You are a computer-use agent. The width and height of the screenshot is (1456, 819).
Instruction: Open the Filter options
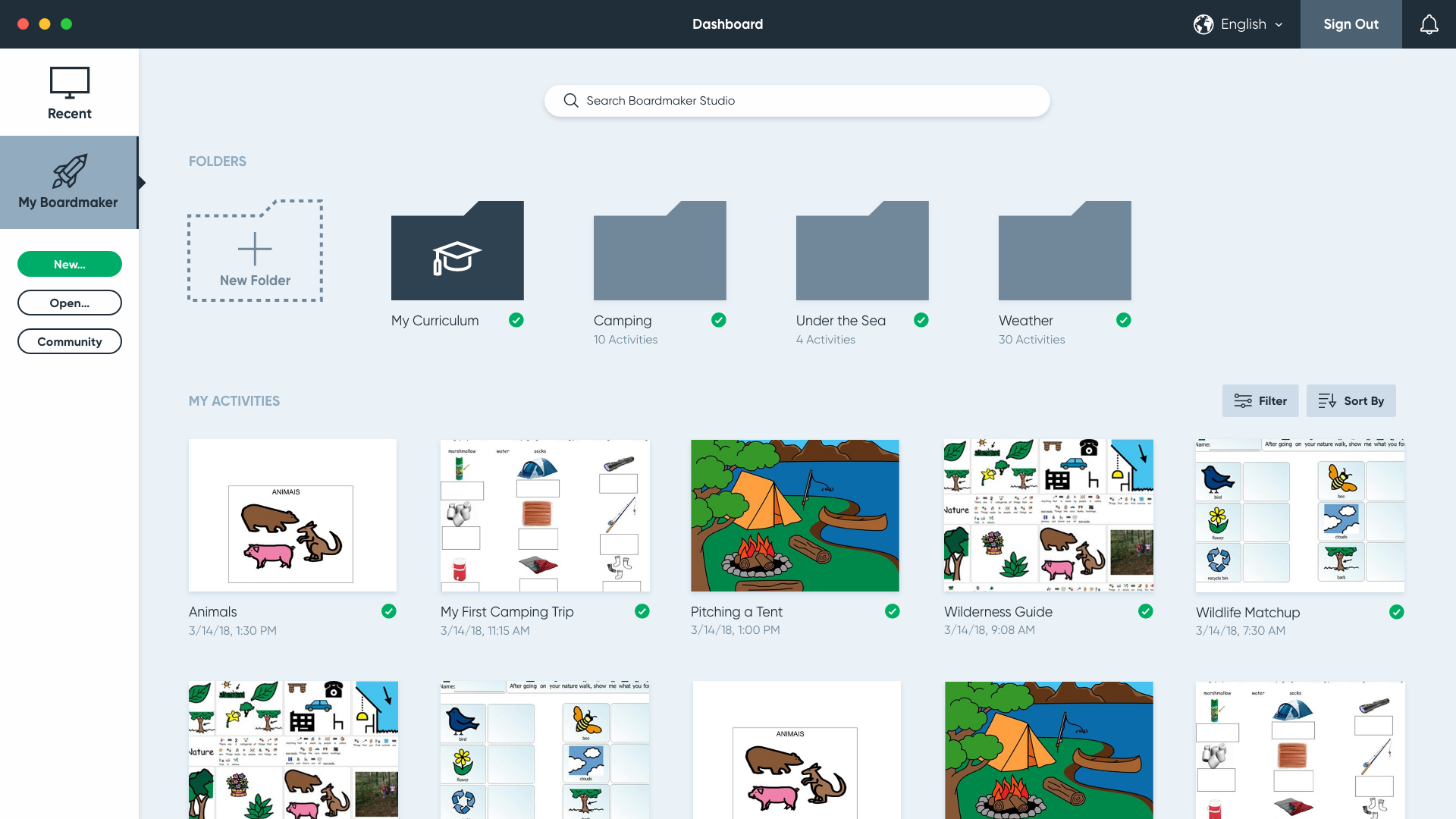[x=1260, y=401]
